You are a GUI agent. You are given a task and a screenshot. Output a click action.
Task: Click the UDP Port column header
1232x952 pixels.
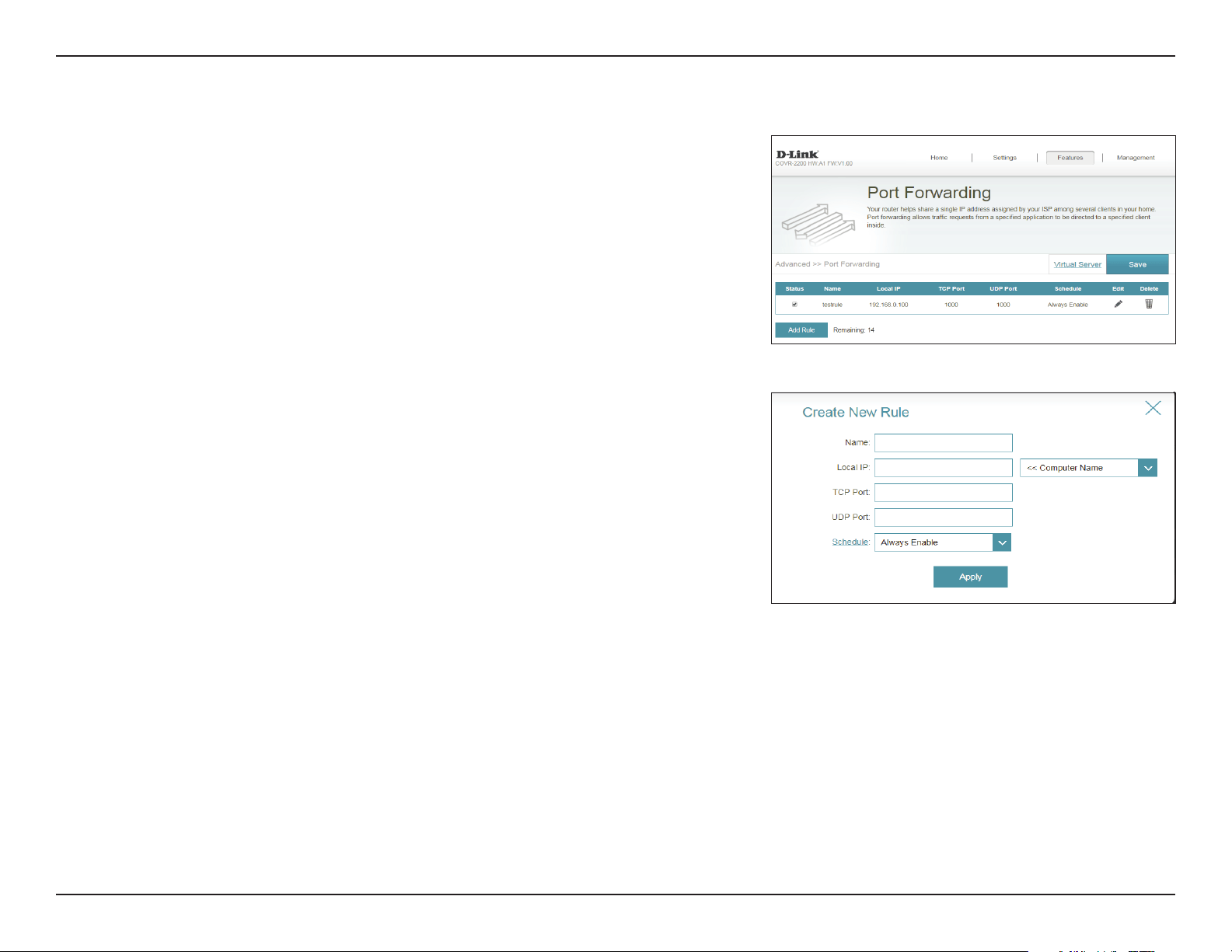pos(1003,288)
